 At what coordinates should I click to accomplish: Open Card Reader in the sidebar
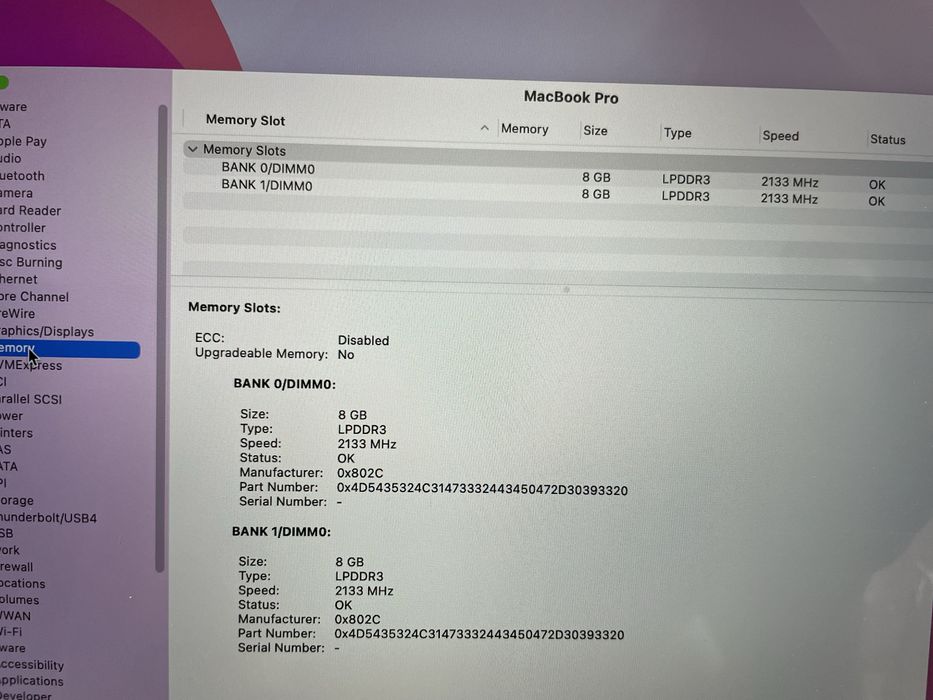[30, 211]
